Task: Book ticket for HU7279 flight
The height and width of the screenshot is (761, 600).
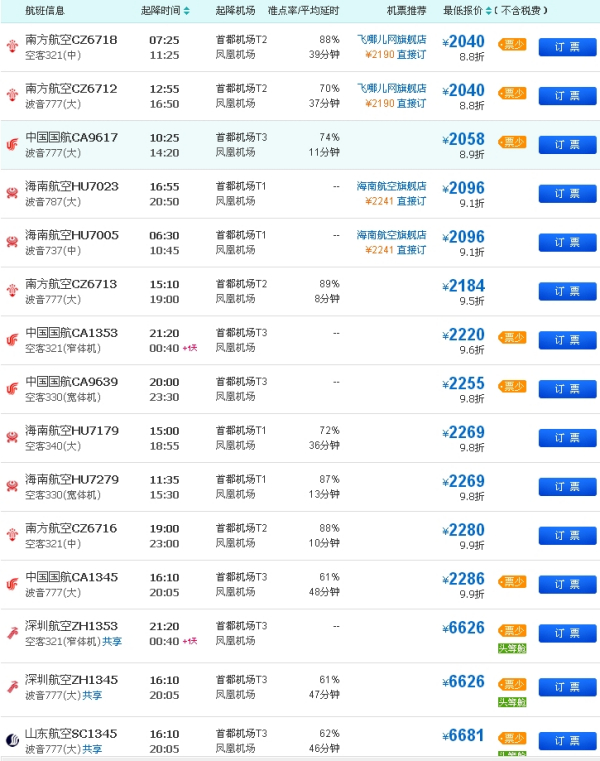Action: point(567,487)
